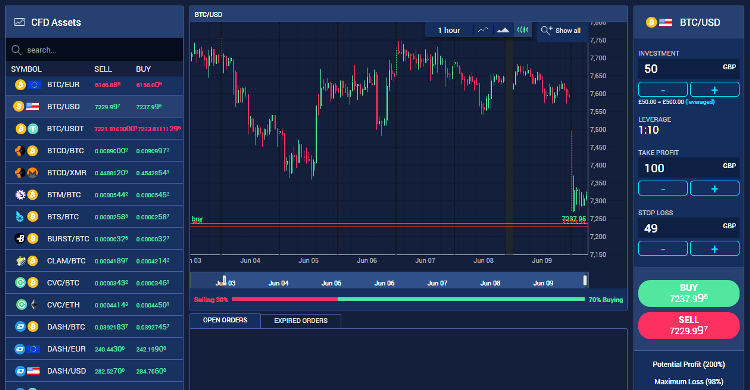Decrease take profit with the minus button
Image resolution: width=750 pixels, height=390 pixels.
pyautogui.click(x=663, y=189)
